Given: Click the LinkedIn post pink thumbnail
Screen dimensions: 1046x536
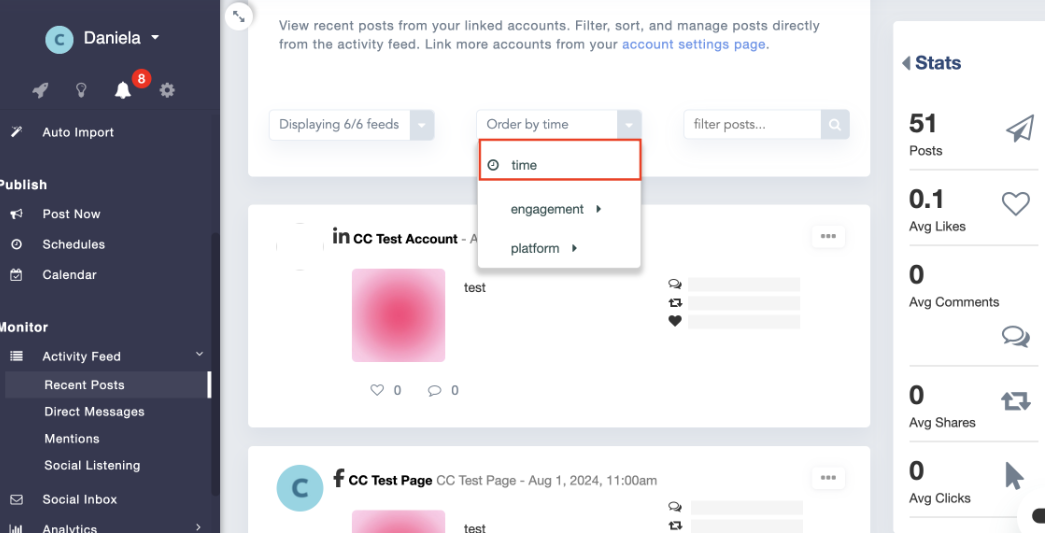Looking at the screenshot, I should pos(398,315).
